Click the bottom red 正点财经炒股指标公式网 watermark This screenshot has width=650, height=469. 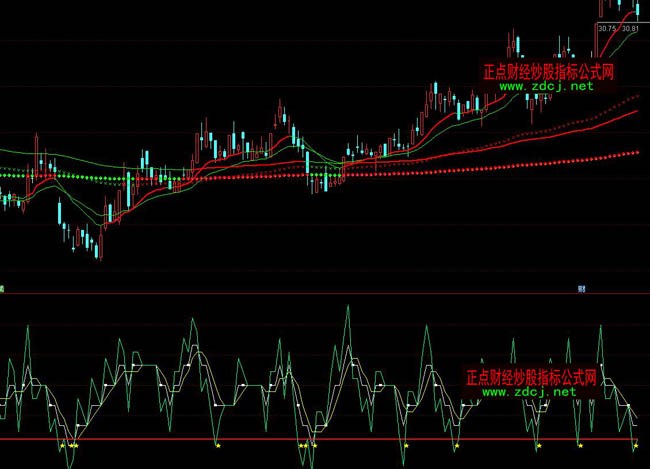pyautogui.click(x=530, y=378)
